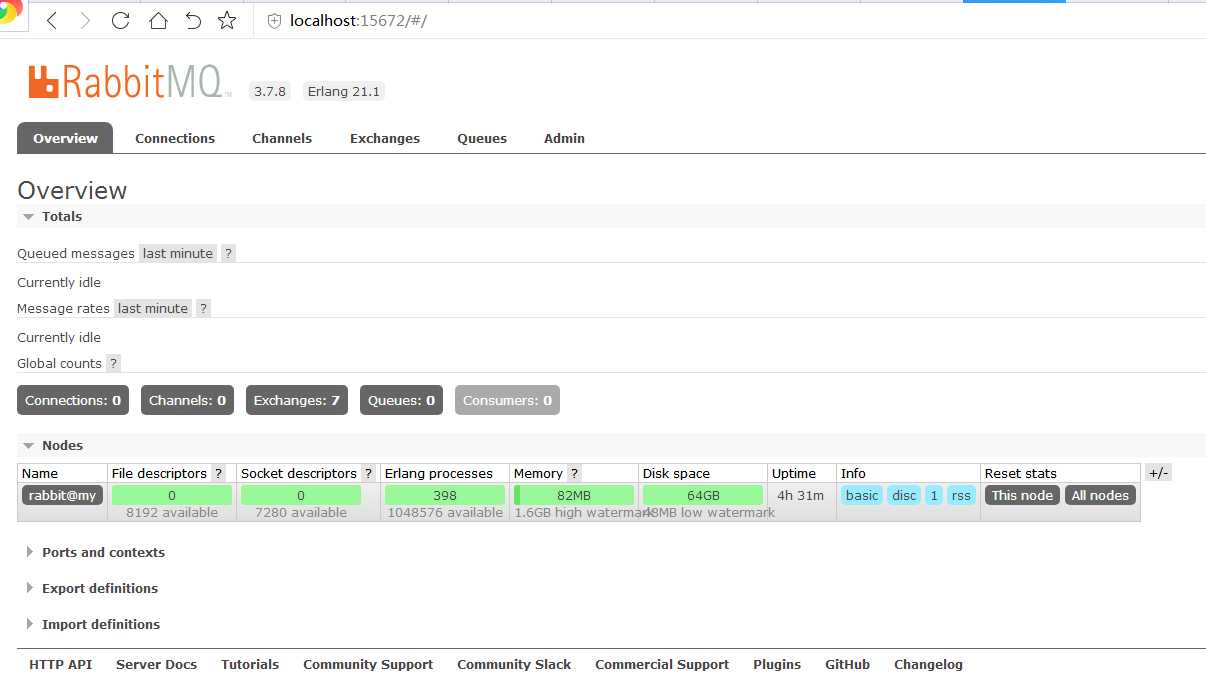Click the 'basic' info tag
Viewport: 1206px width, 676px height.
click(x=862, y=495)
